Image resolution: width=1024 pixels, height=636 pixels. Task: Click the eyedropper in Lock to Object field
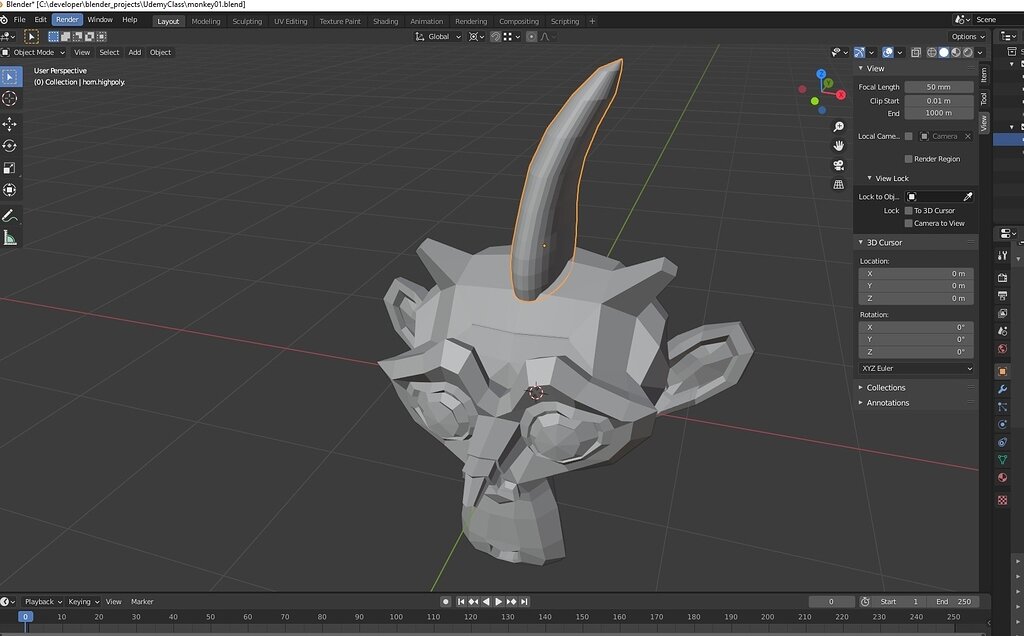pyautogui.click(x=967, y=197)
